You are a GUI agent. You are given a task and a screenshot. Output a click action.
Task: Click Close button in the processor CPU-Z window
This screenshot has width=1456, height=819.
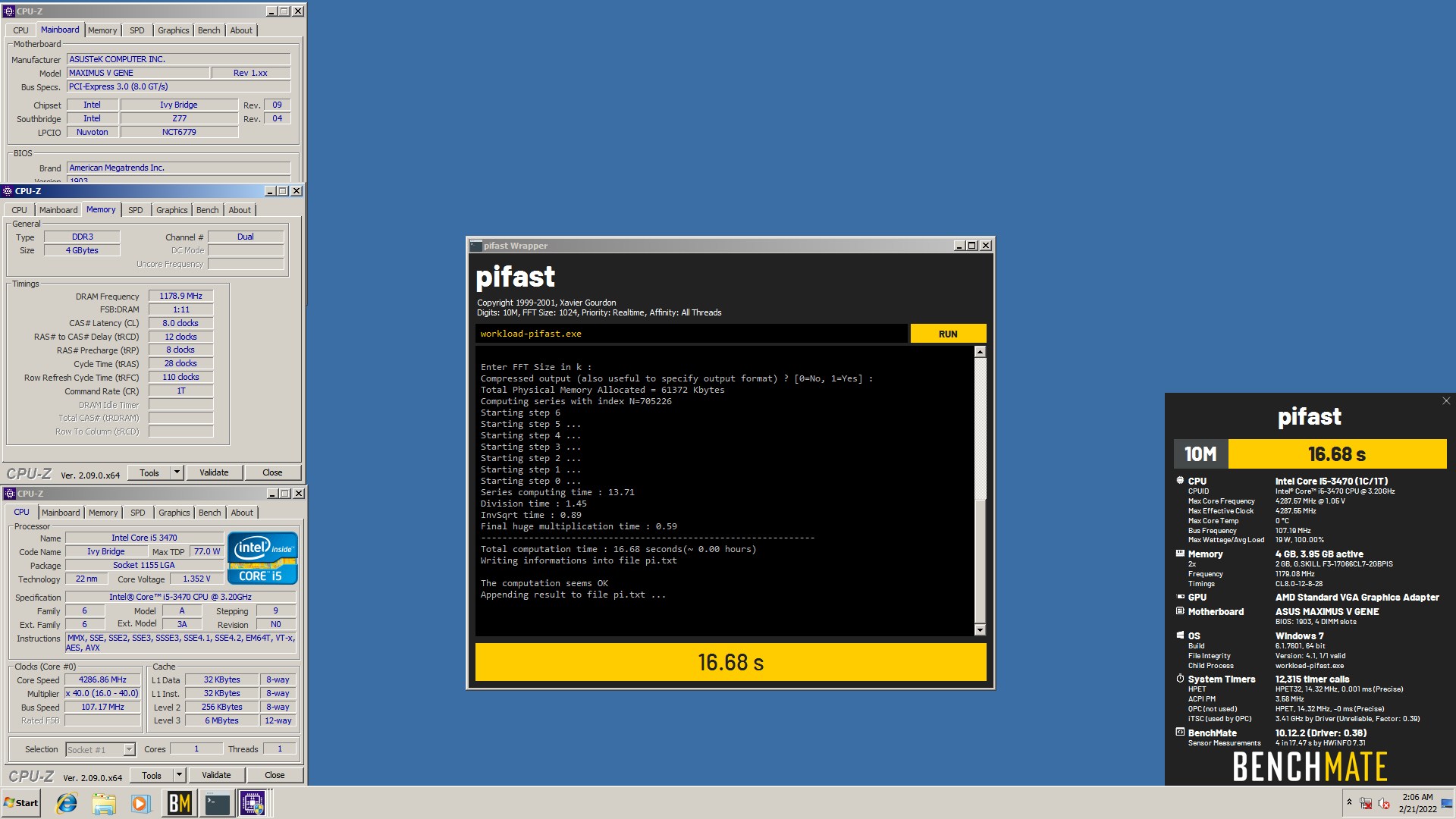[275, 775]
